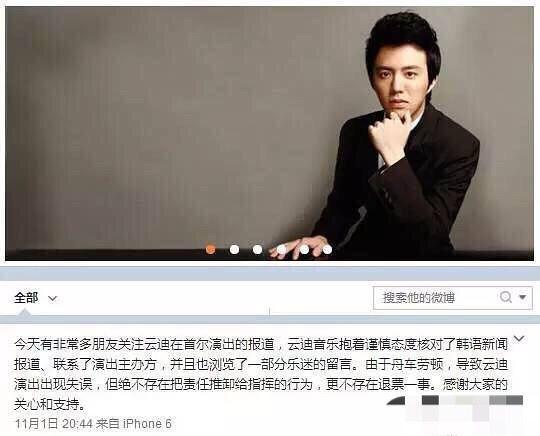Viewport: 540px width, 436px height.
Task: Click the blue separator bar below banner
Action: 270,274
